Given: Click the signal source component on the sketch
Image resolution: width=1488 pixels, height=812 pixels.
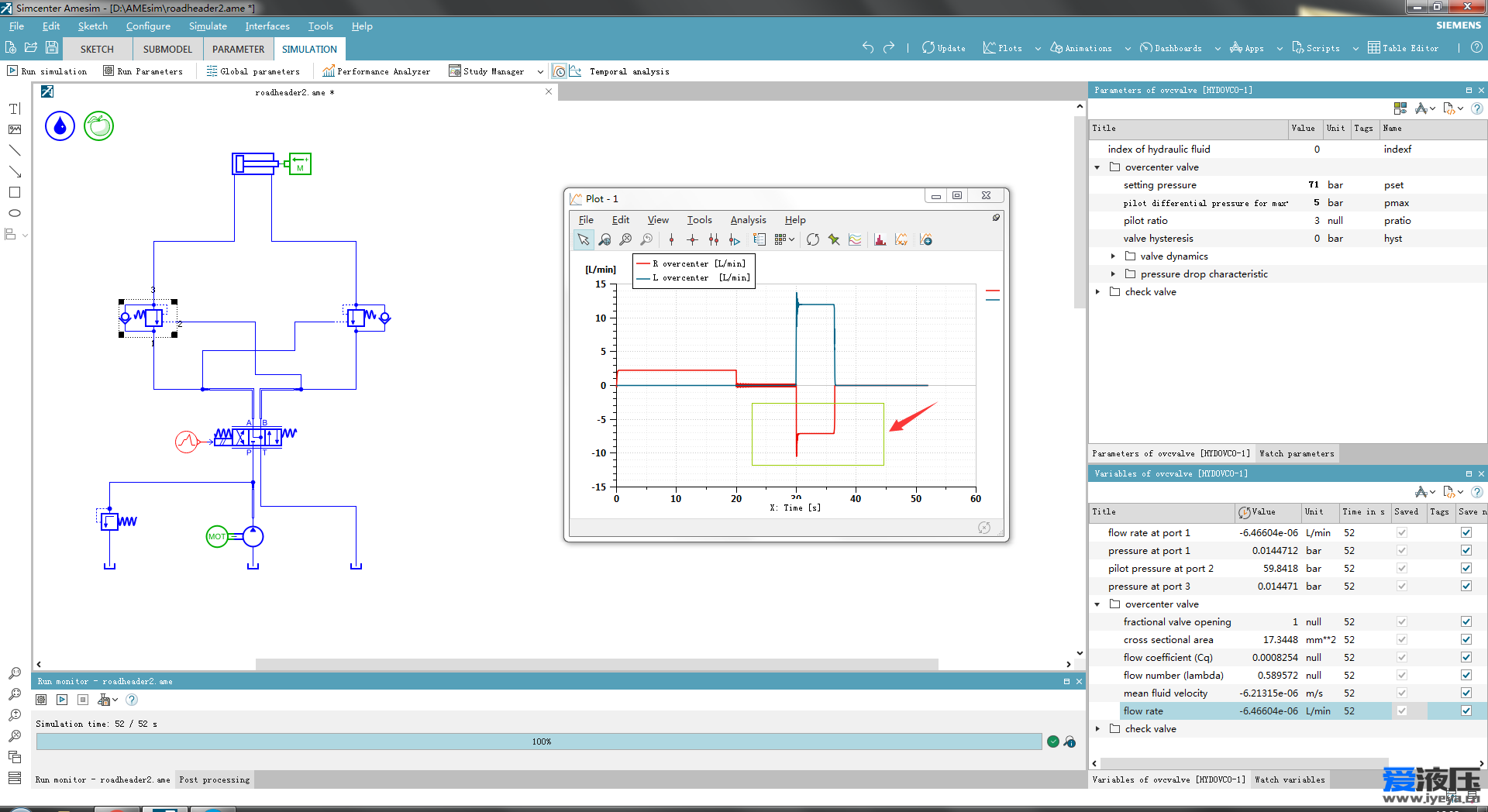Looking at the screenshot, I should pyautogui.click(x=186, y=442).
